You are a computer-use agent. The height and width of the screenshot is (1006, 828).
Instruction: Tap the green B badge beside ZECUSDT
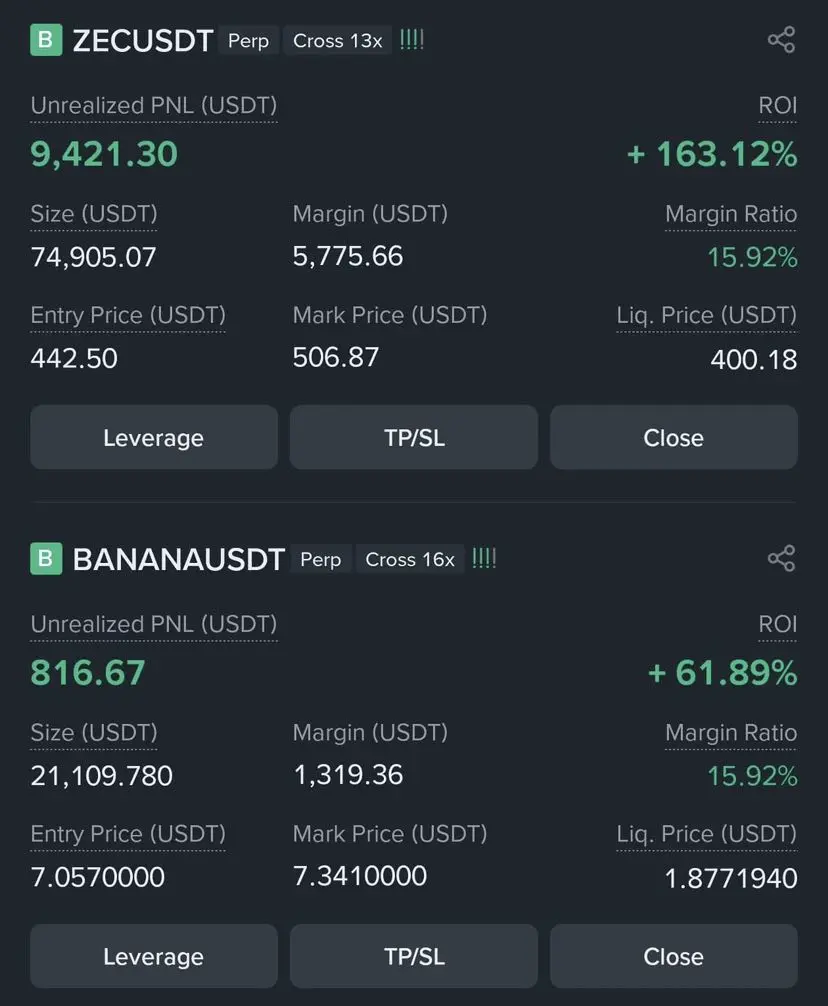click(46, 40)
